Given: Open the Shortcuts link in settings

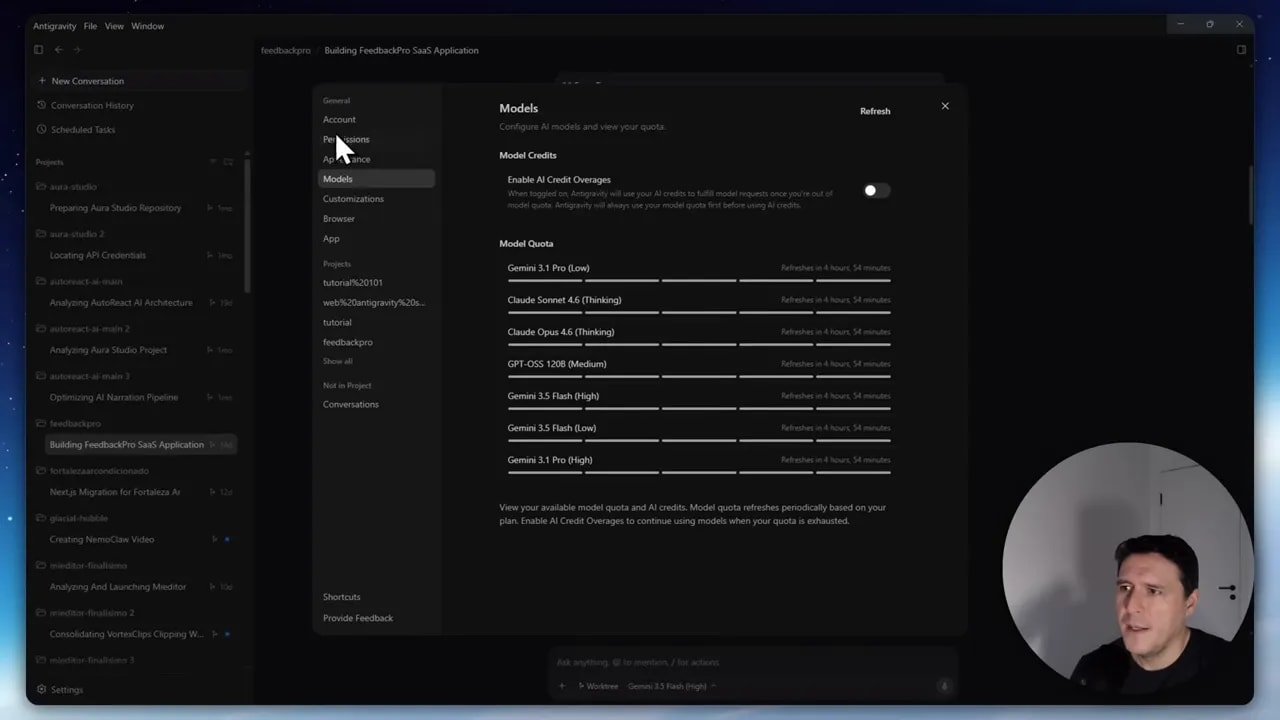Looking at the screenshot, I should pyautogui.click(x=341, y=597).
